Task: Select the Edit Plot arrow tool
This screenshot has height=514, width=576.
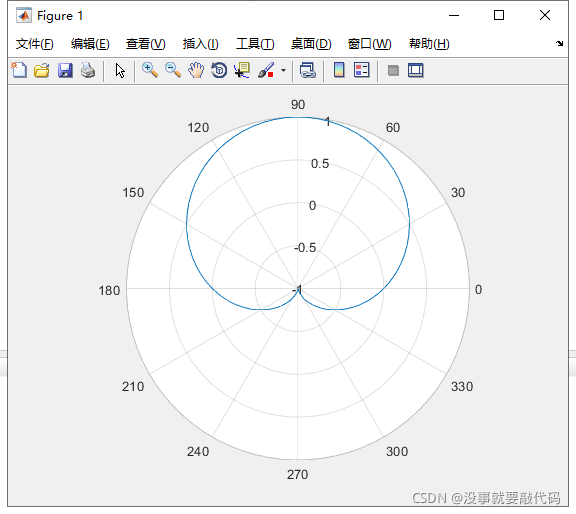Action: coord(120,70)
